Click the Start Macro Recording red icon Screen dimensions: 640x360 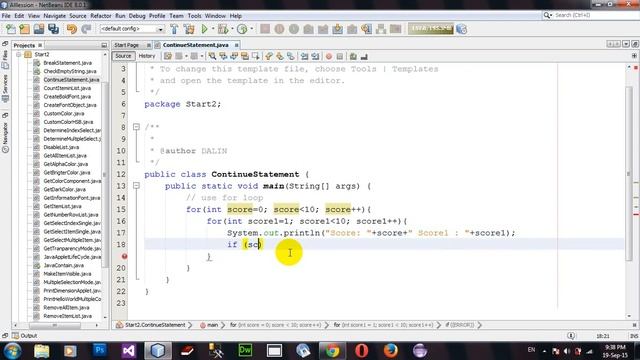[329, 56]
